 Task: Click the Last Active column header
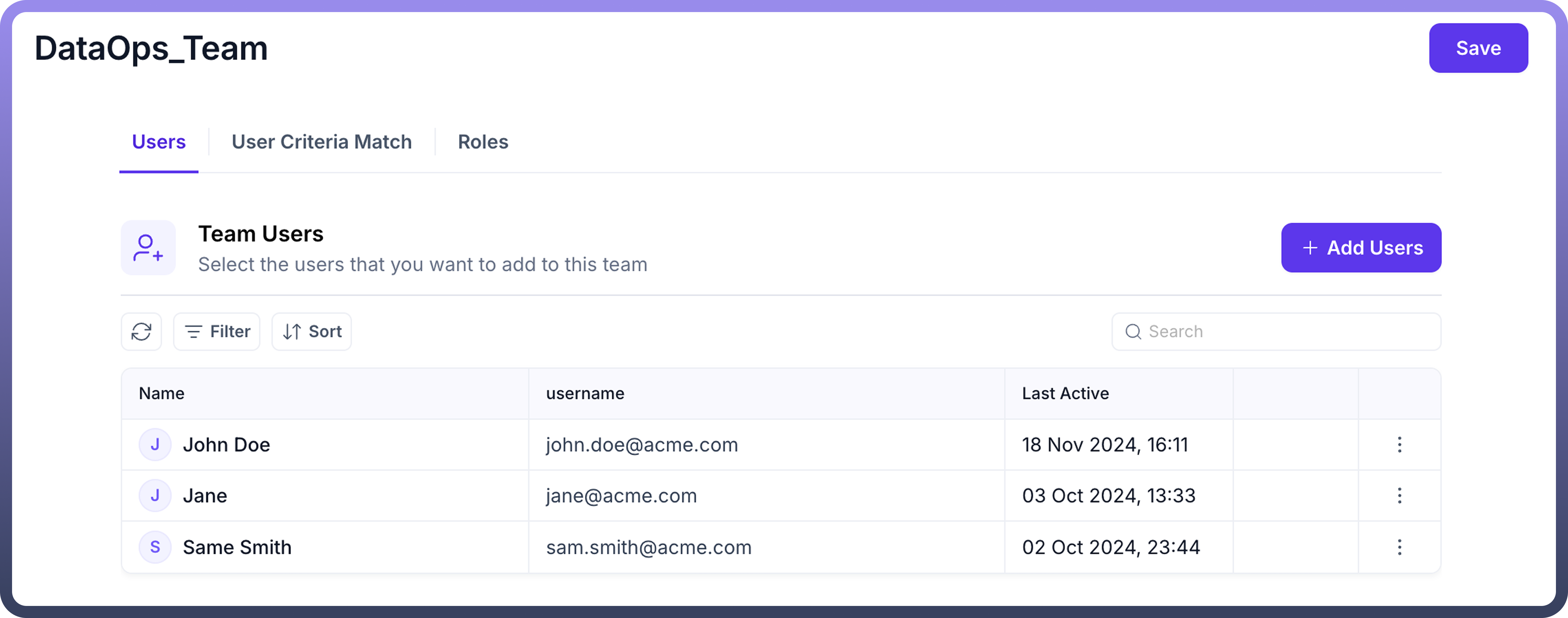tap(1065, 394)
